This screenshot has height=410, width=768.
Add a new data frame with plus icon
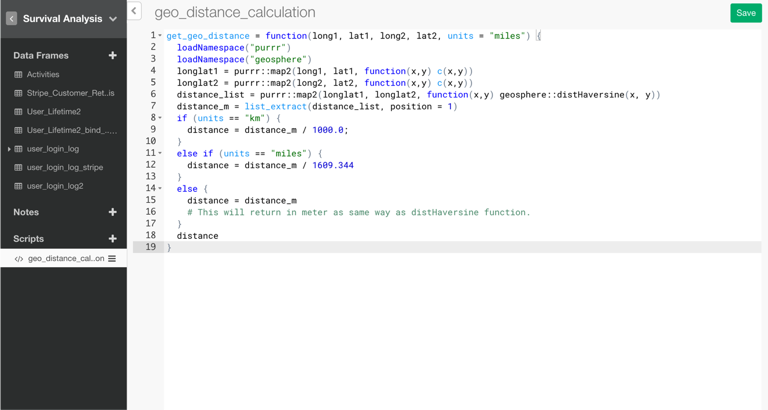point(112,56)
